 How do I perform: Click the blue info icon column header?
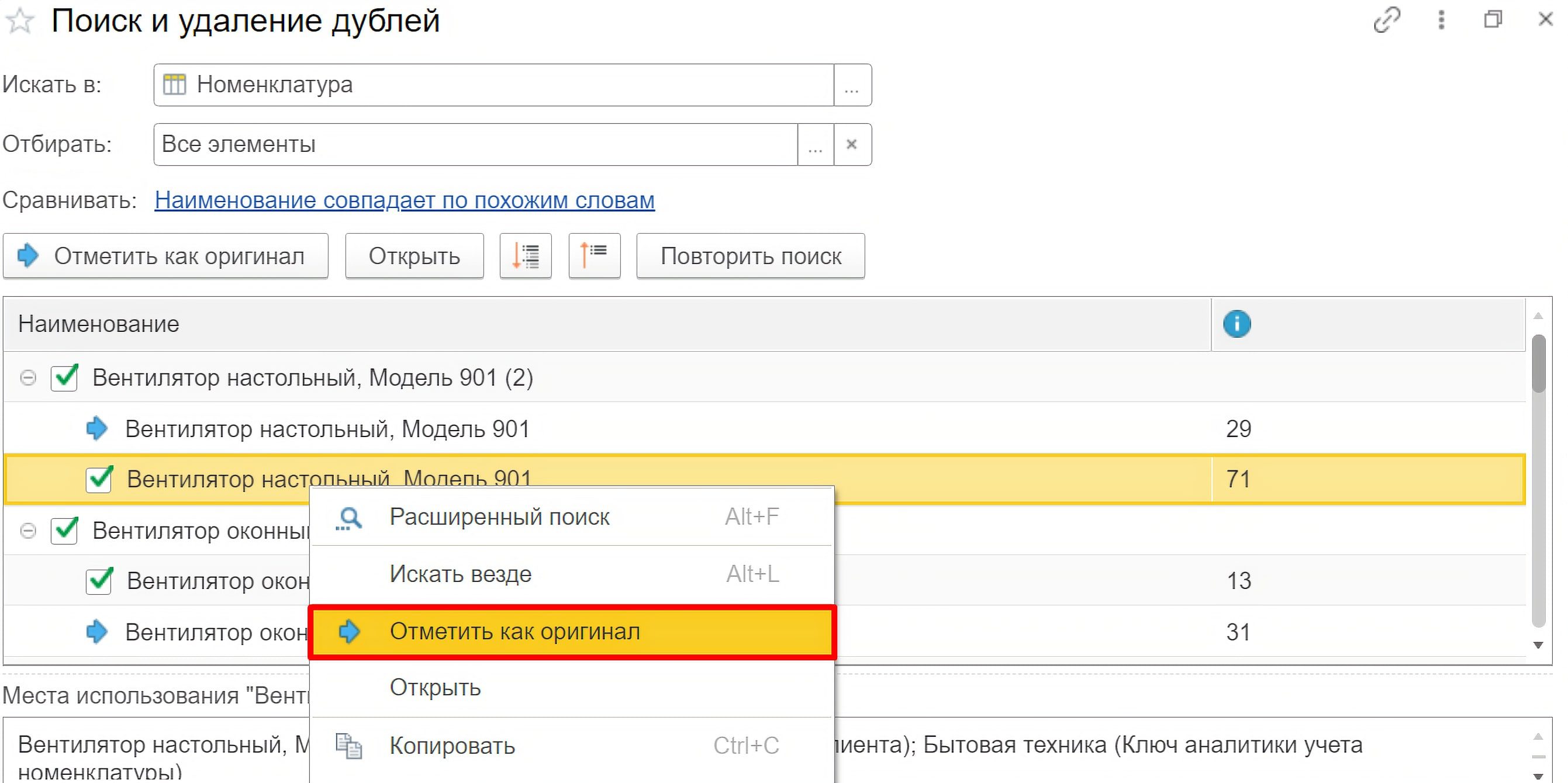(1237, 324)
